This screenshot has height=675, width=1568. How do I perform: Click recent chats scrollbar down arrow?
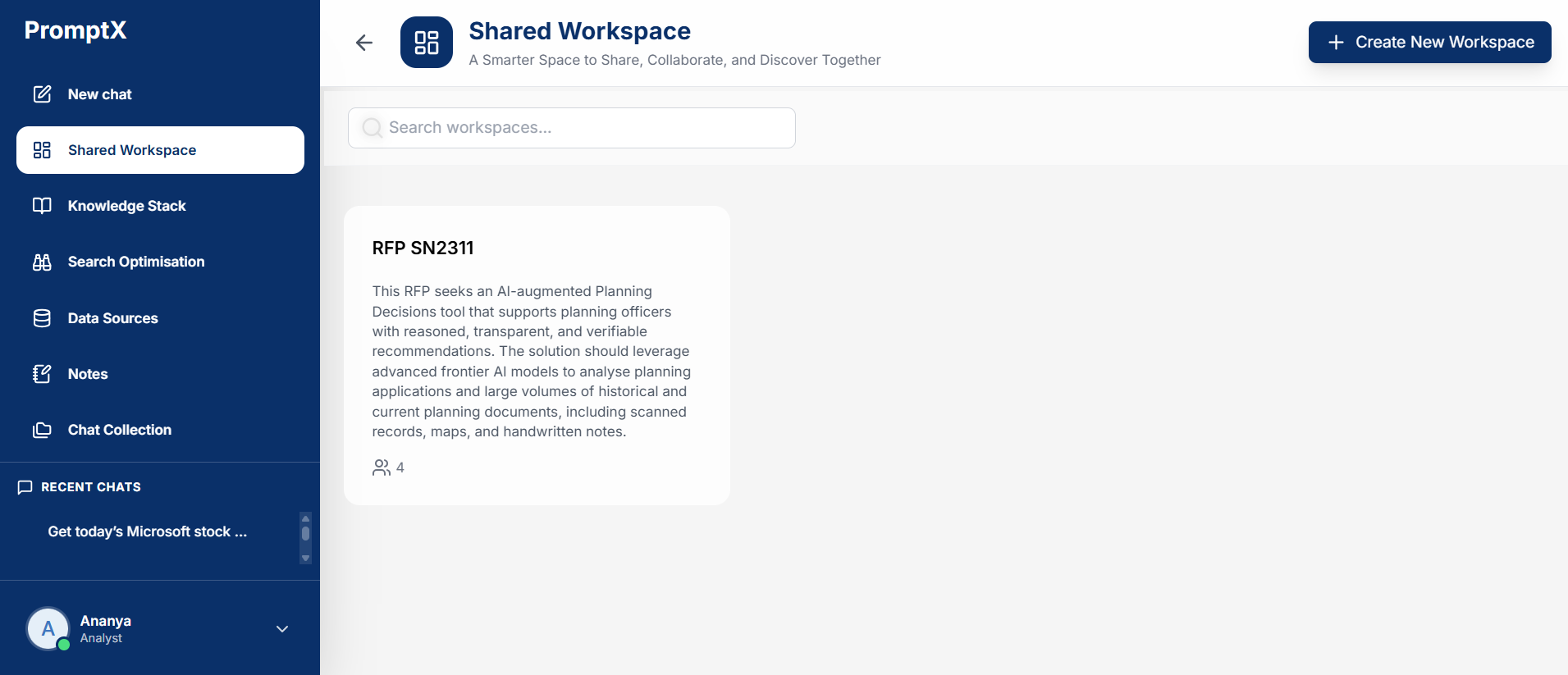click(305, 559)
